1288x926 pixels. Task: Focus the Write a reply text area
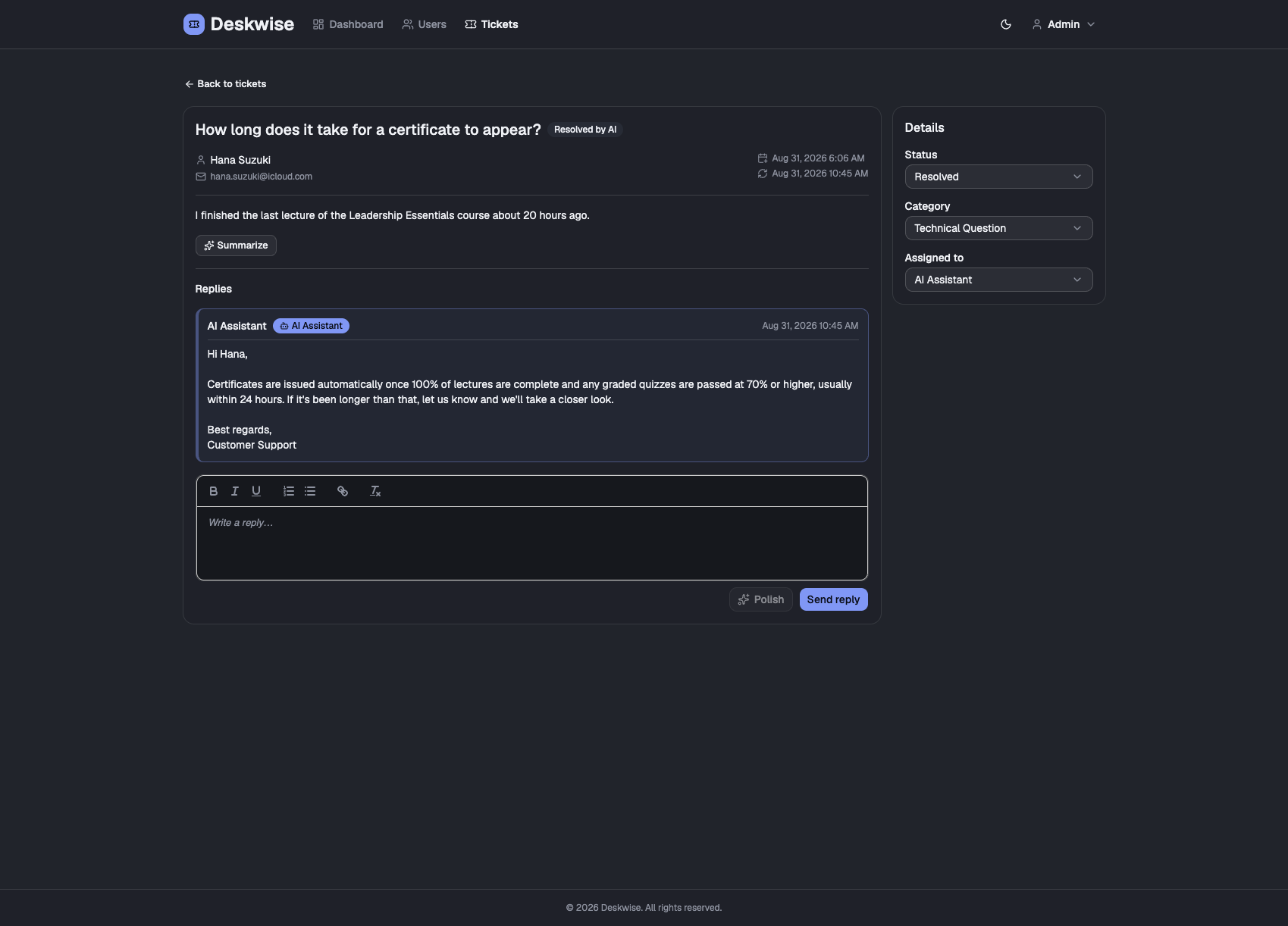531,543
